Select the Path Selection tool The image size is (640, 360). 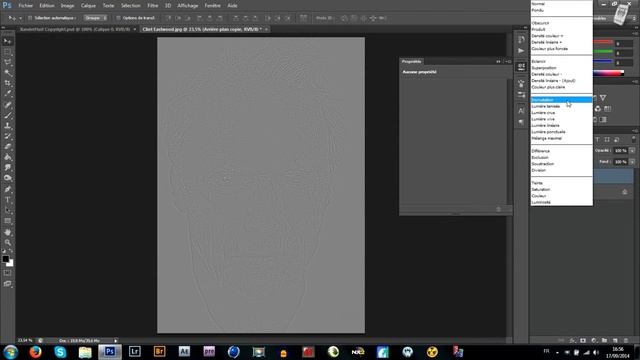(x=7, y=210)
